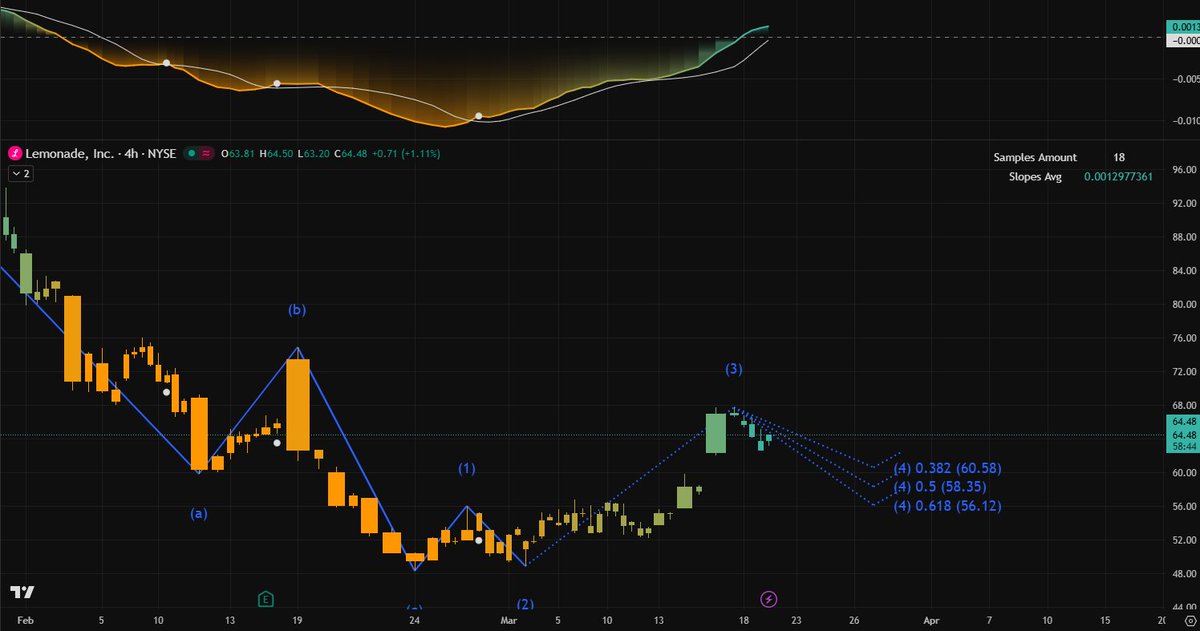Image resolution: width=1200 pixels, height=631 pixels.
Task: Click the Samples Amount value 18
Action: tap(1119, 157)
